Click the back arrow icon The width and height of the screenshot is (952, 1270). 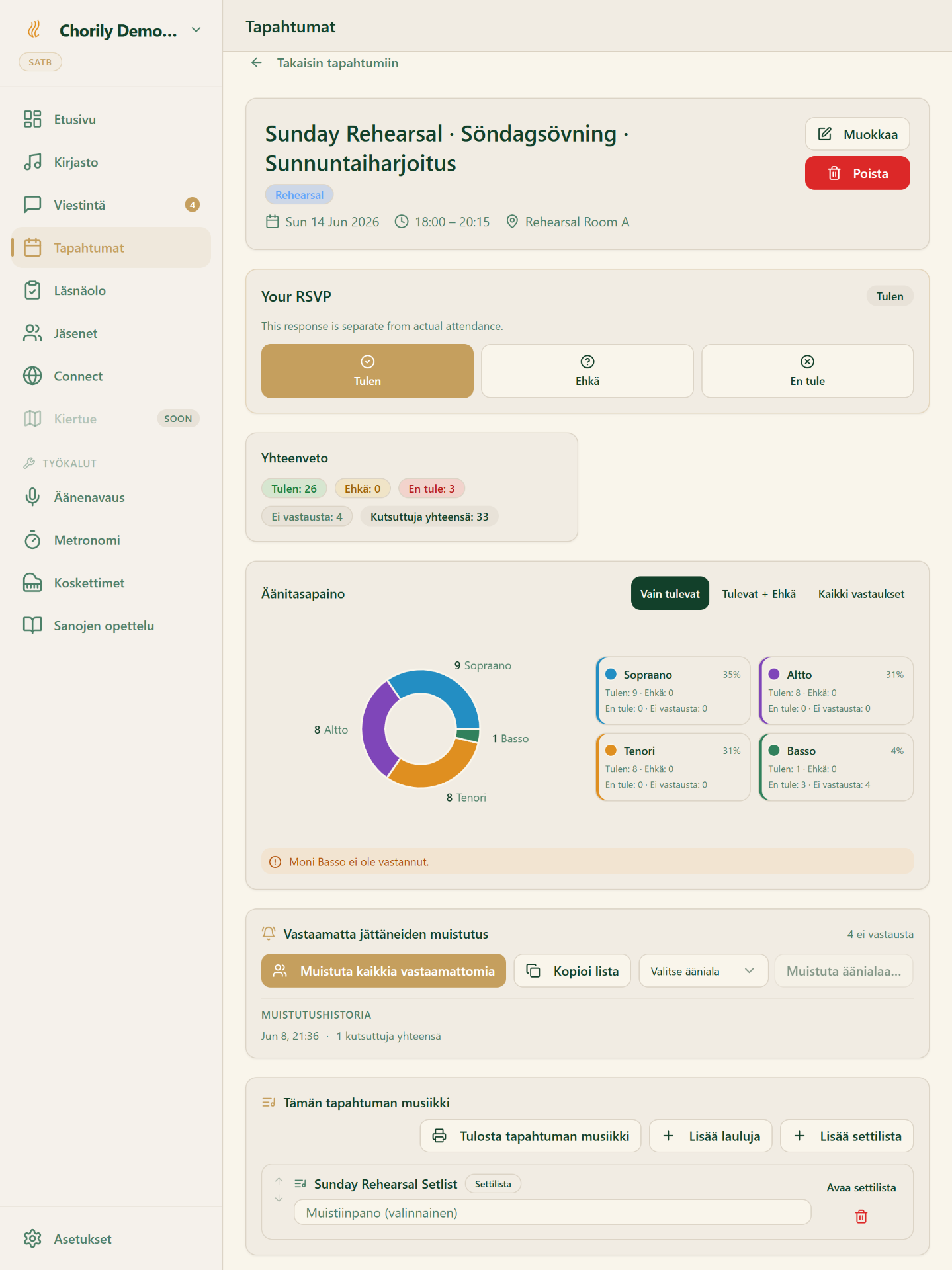(x=257, y=63)
